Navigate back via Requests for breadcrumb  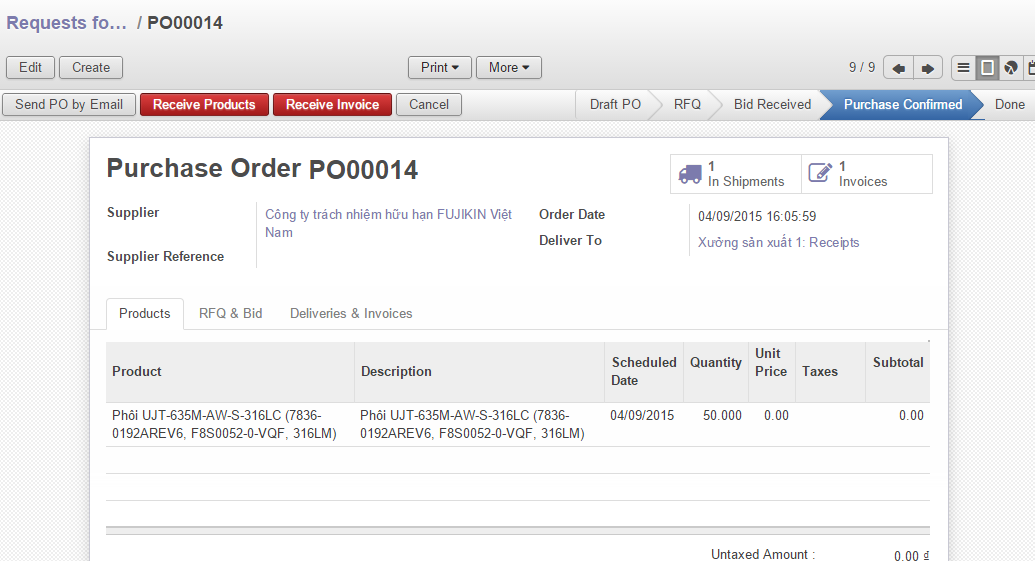tap(66, 22)
